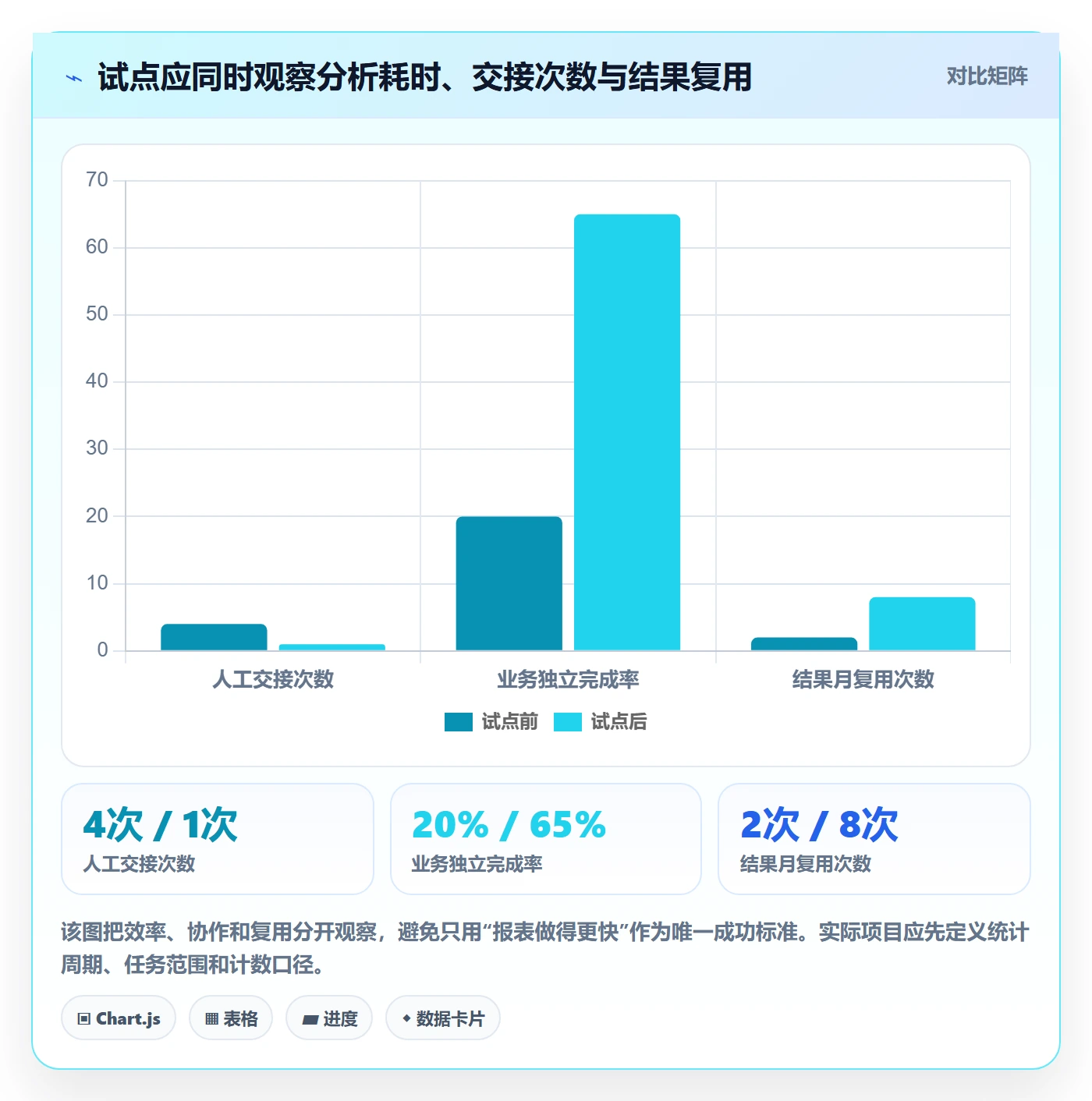The image size is (1092, 1101).
Task: Click the bar icon in 进度 chip
Action: 310,1019
